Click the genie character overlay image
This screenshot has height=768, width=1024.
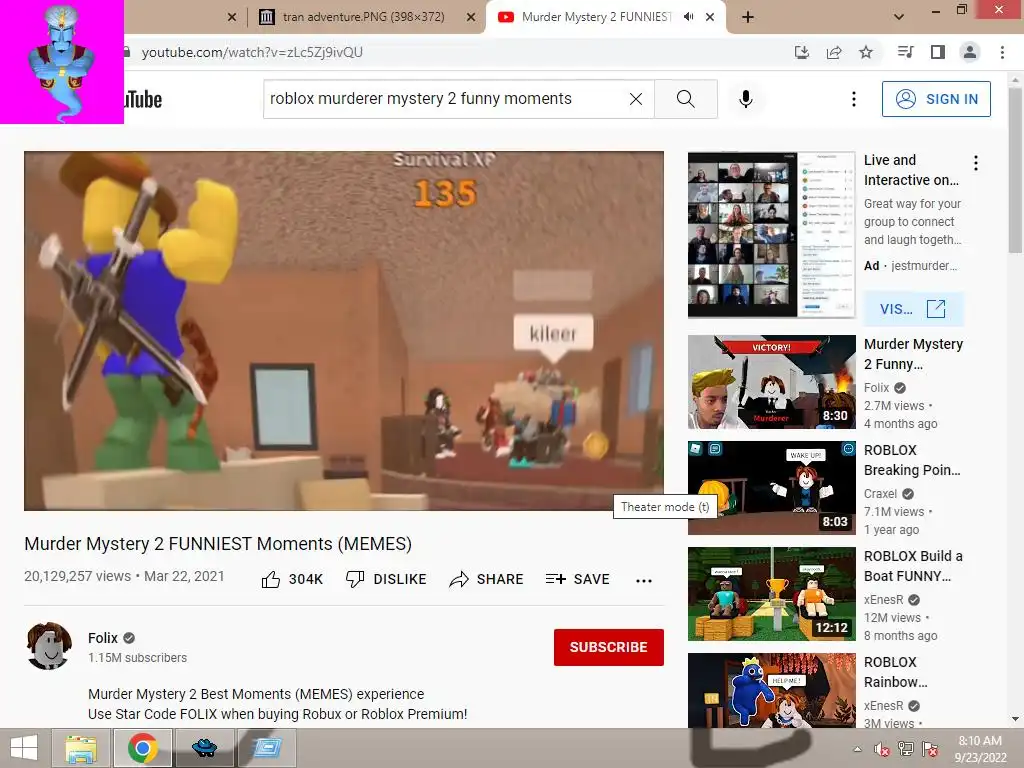point(61,62)
